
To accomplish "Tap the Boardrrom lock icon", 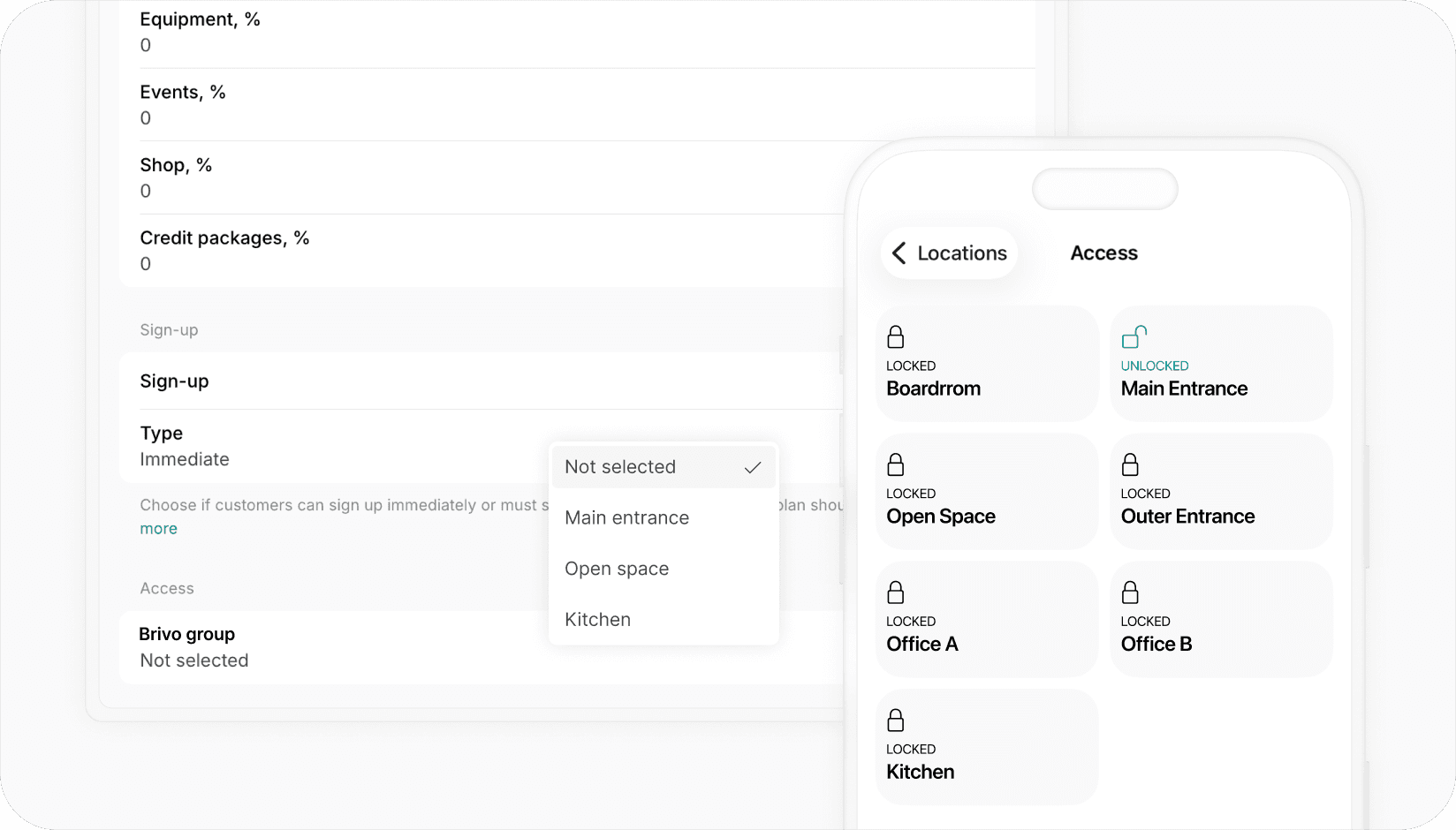I will tap(895, 337).
